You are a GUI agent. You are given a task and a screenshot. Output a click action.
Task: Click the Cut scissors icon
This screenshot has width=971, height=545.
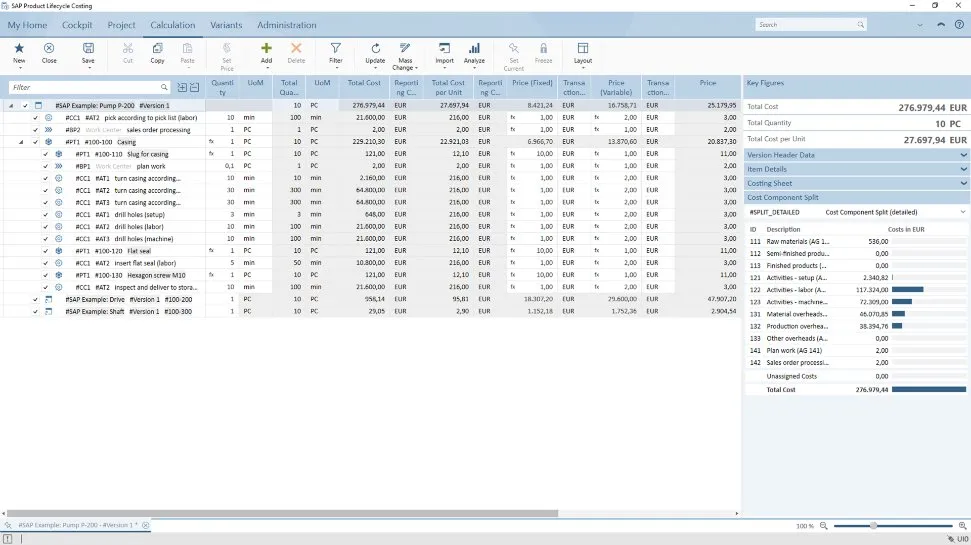point(128,48)
